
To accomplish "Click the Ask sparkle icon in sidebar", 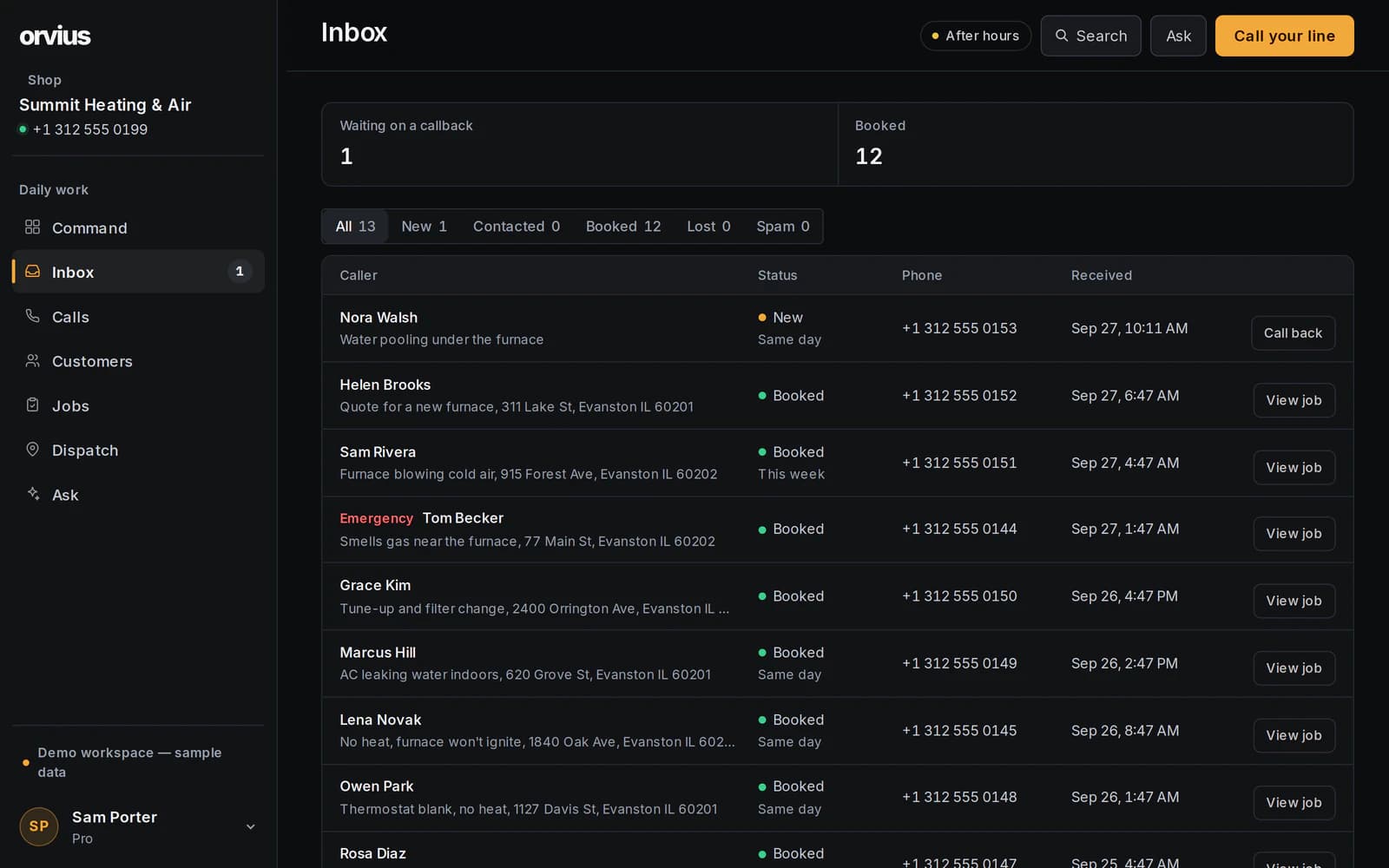I will coord(32,493).
